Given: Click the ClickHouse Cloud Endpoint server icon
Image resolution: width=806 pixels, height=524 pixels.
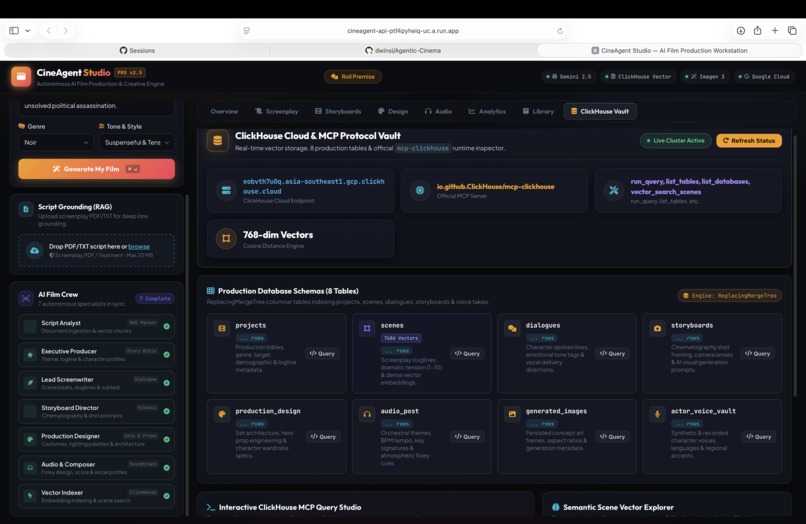Looking at the screenshot, I should click(226, 190).
